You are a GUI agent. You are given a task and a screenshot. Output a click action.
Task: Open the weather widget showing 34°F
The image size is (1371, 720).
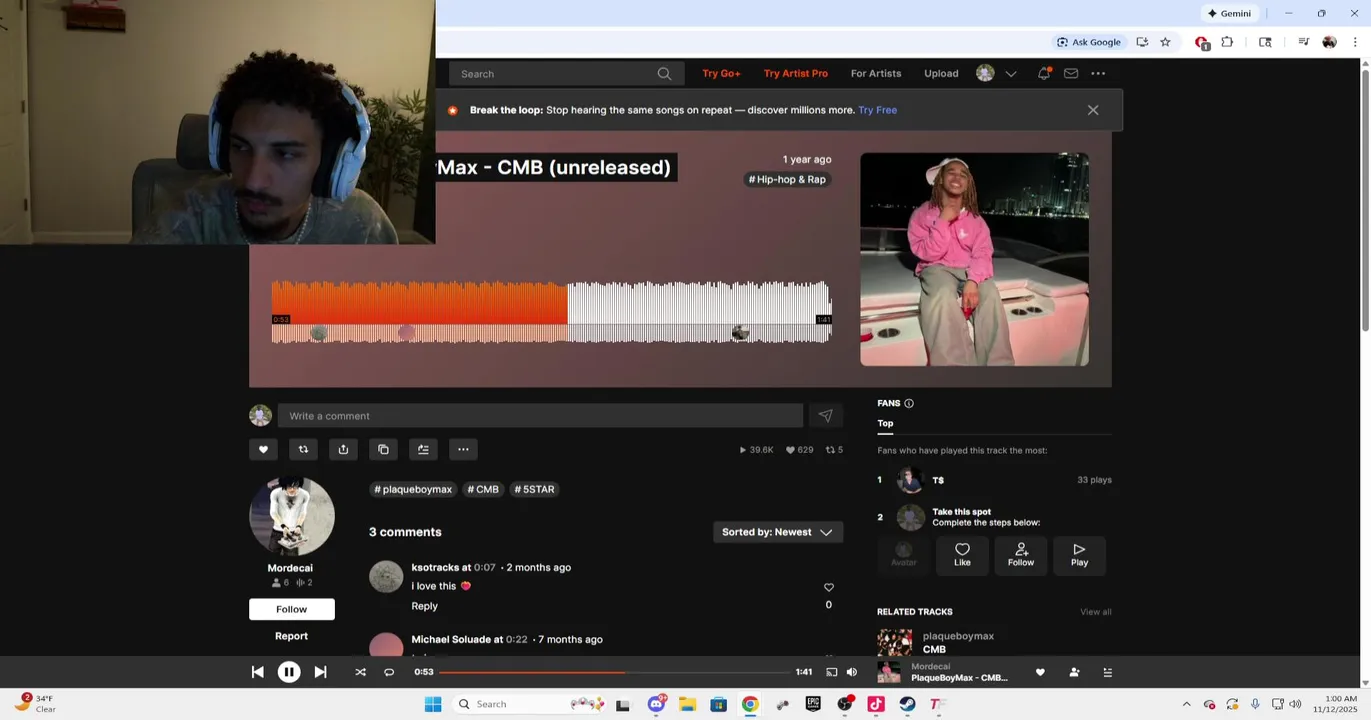click(35, 704)
